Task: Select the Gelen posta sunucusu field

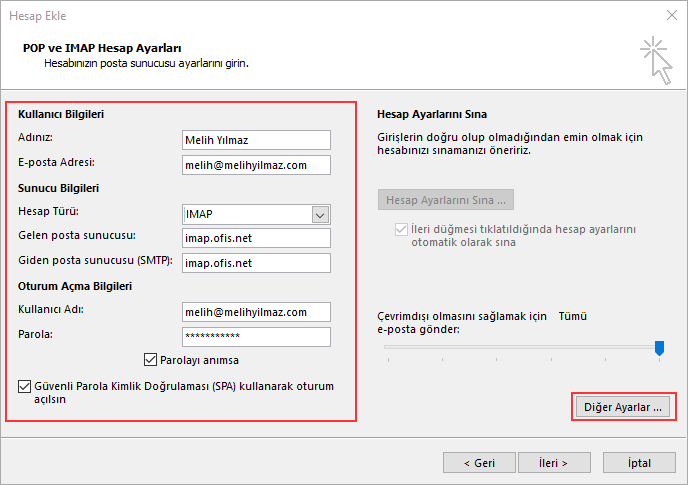Action: point(256,238)
